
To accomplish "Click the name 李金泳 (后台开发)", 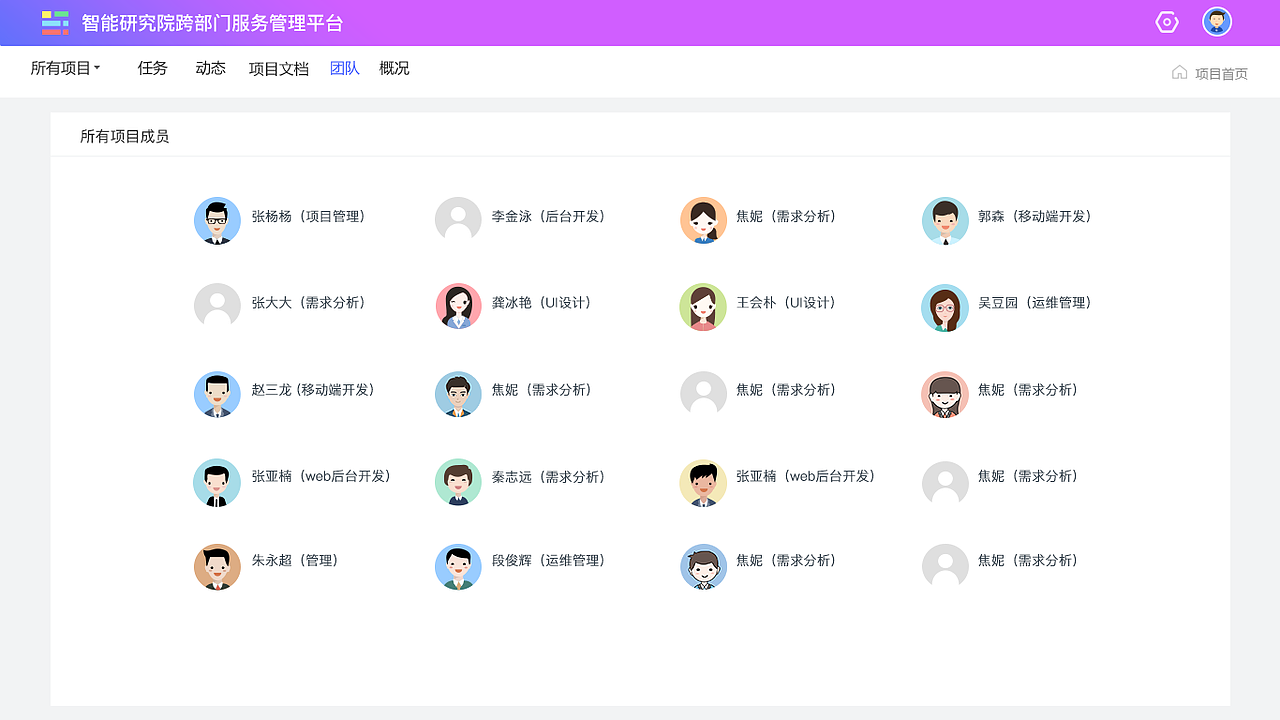I will (x=550, y=218).
